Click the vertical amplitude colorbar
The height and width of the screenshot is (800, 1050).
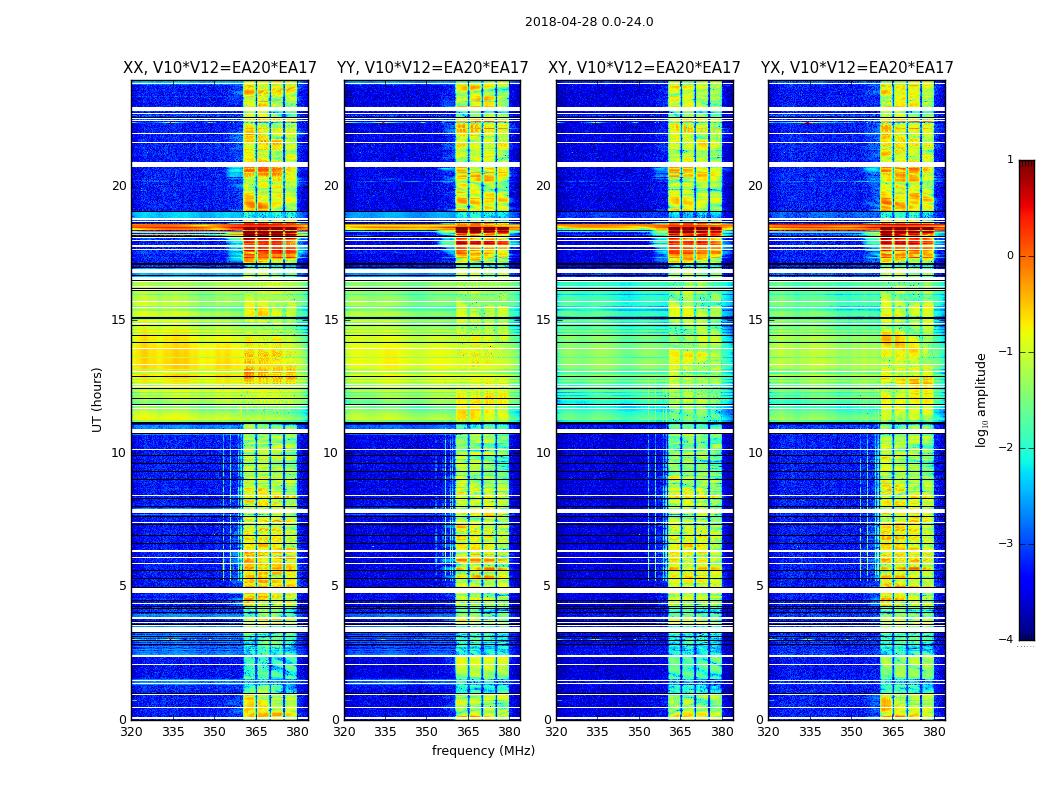1026,400
